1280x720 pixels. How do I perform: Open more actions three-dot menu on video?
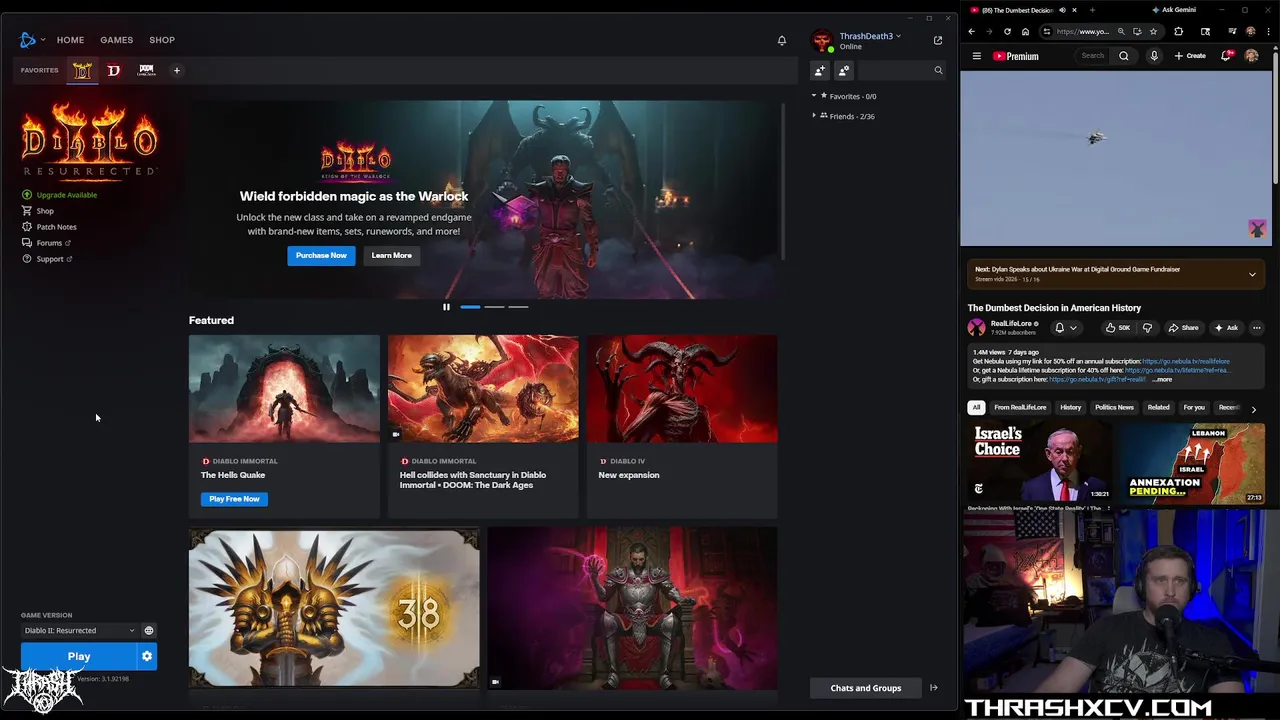(1257, 328)
